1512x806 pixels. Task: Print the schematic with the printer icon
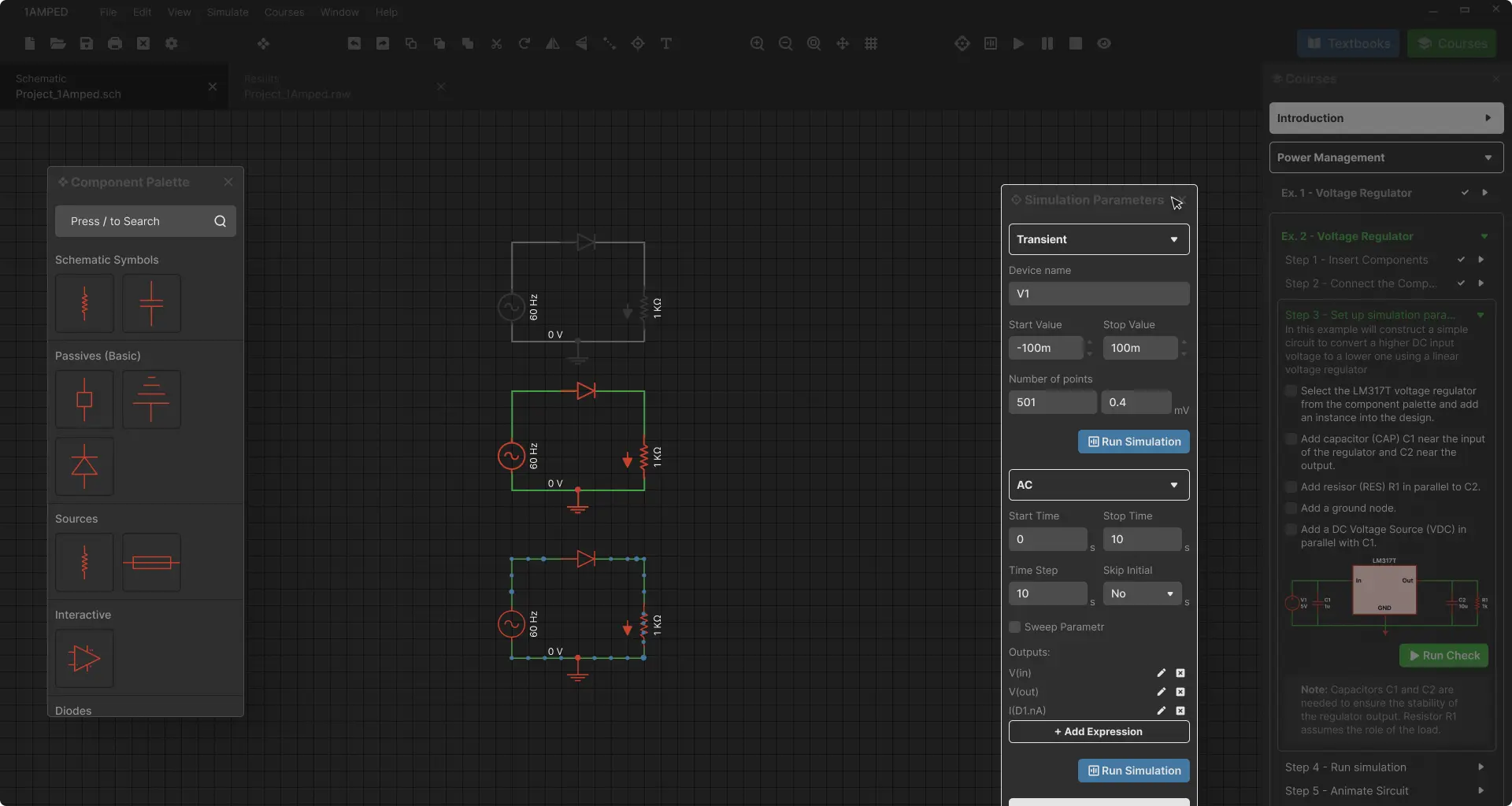pos(115,43)
